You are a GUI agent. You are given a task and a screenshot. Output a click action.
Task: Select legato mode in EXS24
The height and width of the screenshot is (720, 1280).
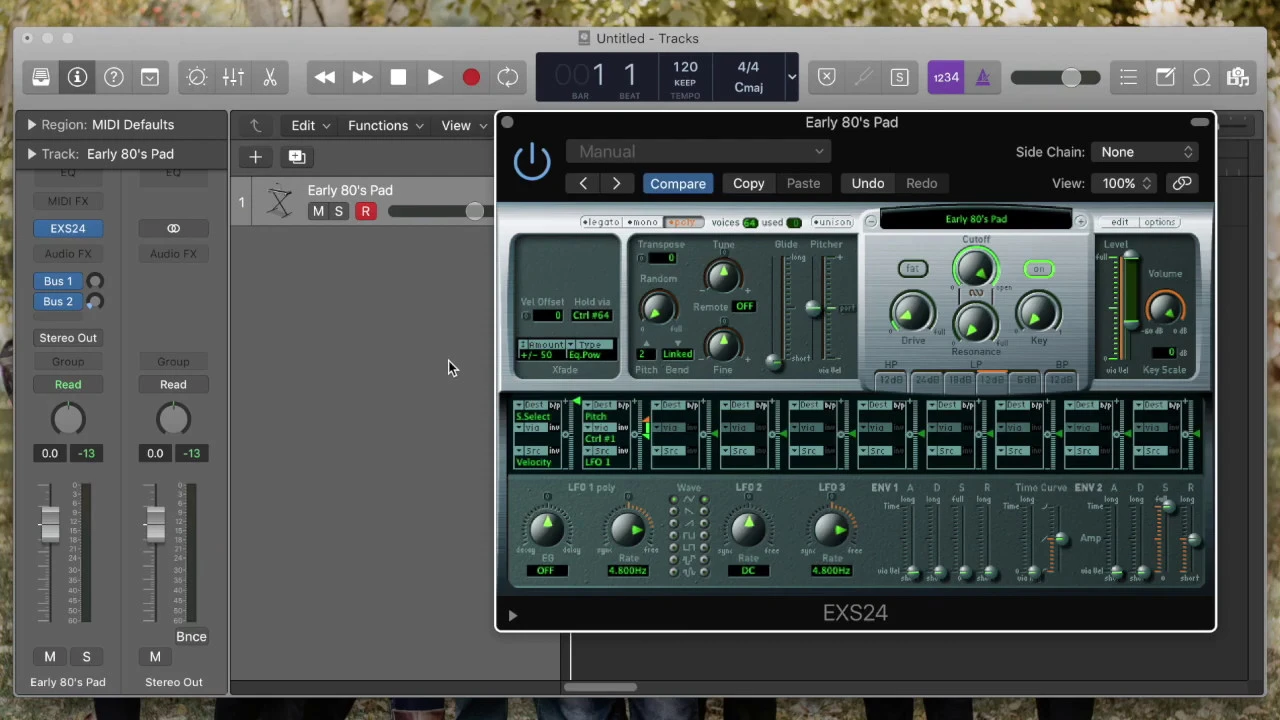coord(600,222)
